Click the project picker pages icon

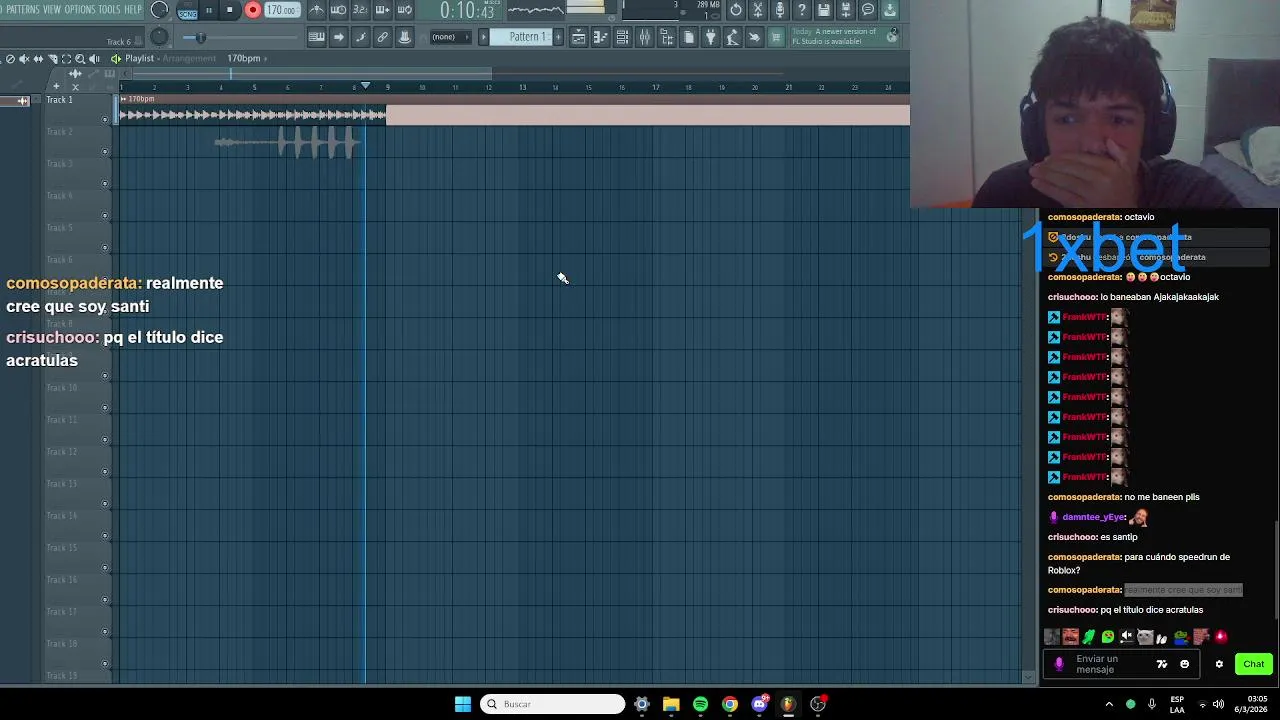[688, 37]
